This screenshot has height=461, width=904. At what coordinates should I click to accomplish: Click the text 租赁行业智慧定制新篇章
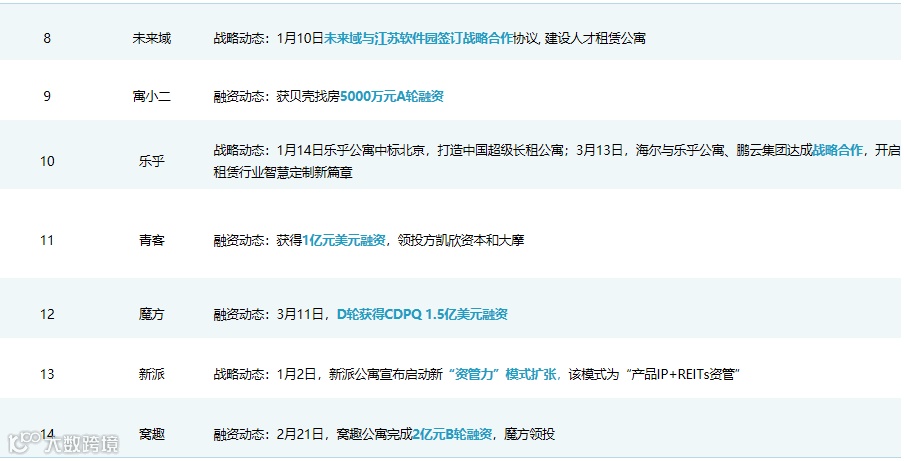point(283,172)
